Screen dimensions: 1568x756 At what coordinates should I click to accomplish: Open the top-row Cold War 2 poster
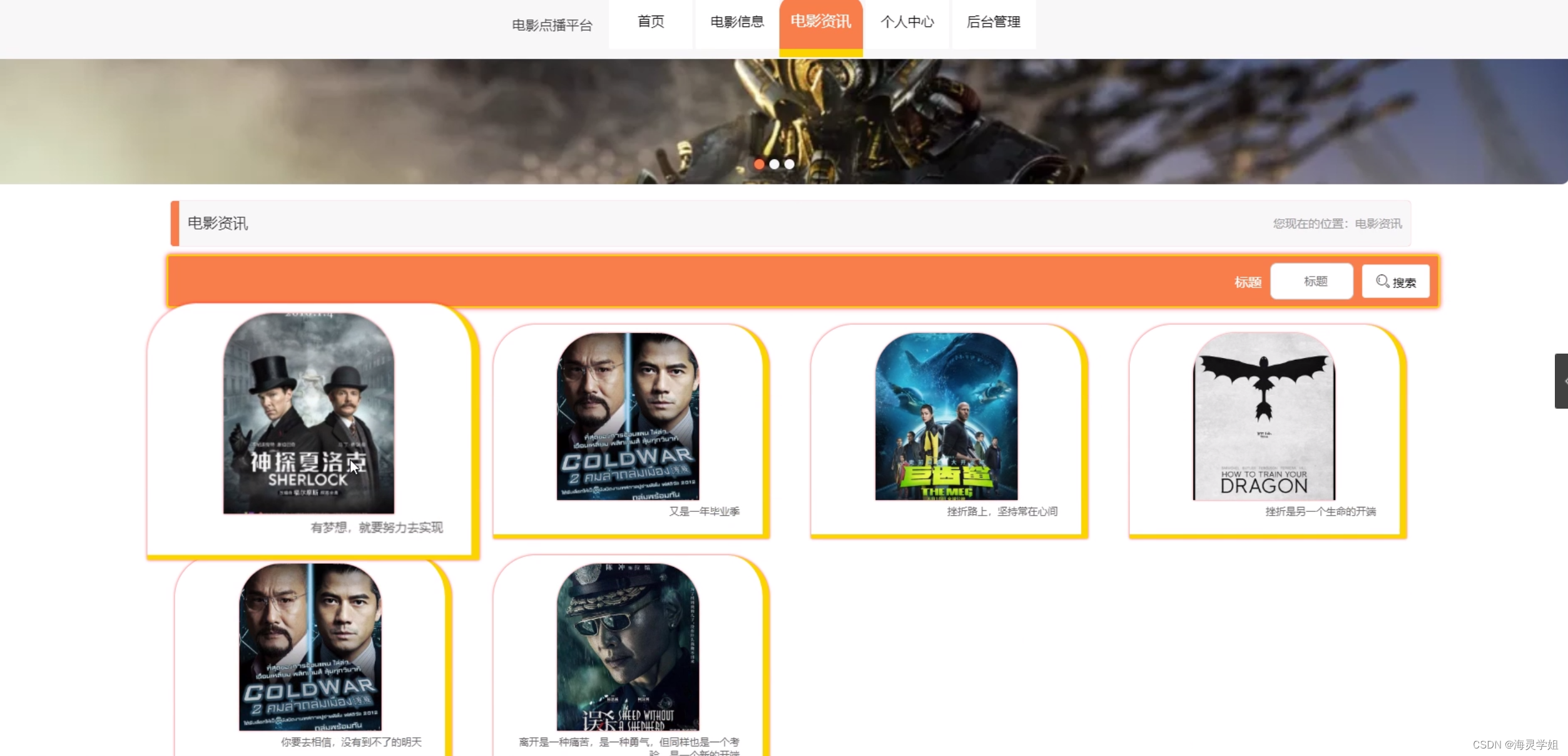coord(628,416)
